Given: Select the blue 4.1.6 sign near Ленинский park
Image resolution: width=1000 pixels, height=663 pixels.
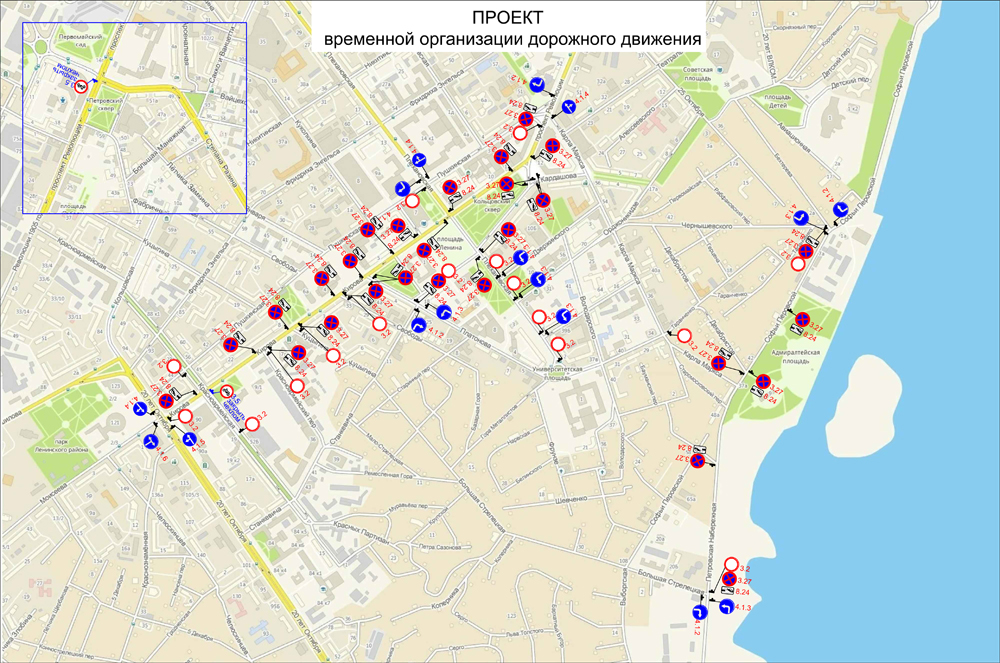Looking at the screenshot, I should (151, 440).
